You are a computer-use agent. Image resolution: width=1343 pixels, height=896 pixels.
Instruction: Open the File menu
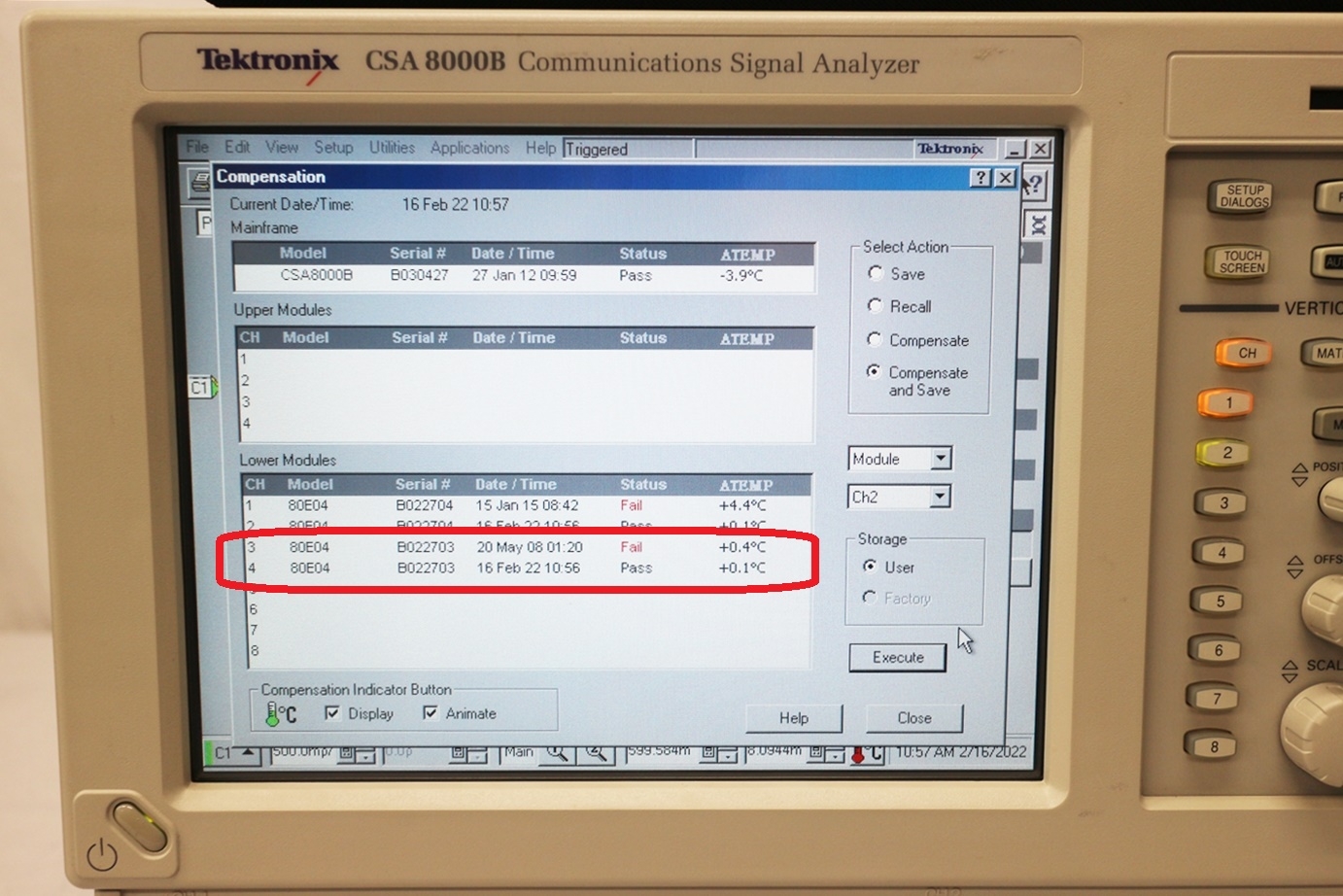197,147
